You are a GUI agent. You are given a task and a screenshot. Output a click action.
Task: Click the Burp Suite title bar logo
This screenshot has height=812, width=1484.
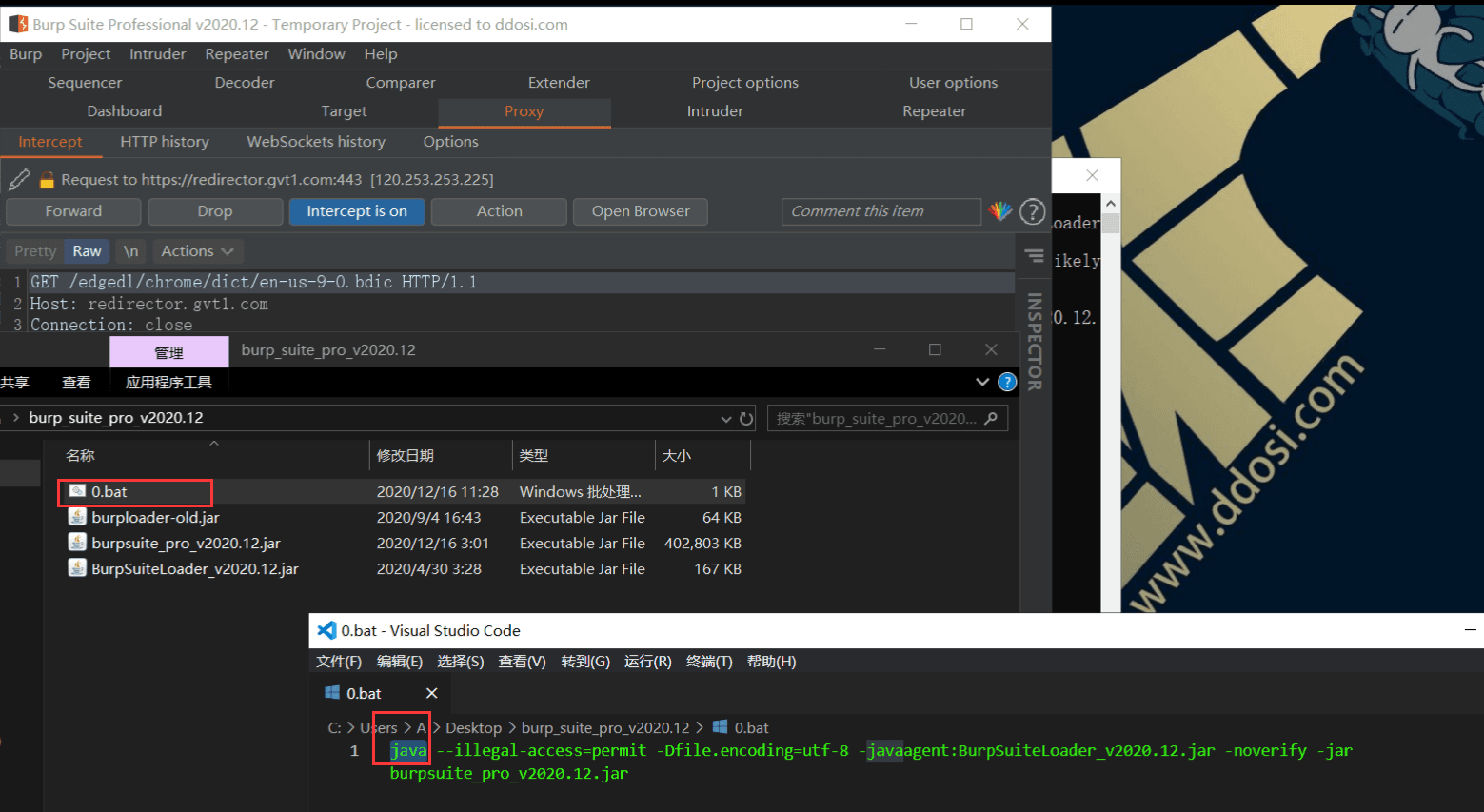[x=18, y=24]
